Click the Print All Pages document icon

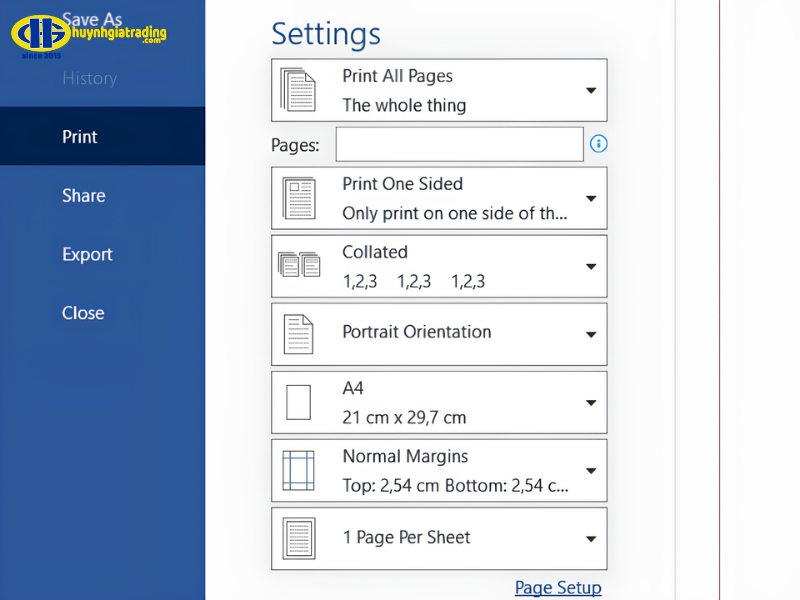coord(298,90)
